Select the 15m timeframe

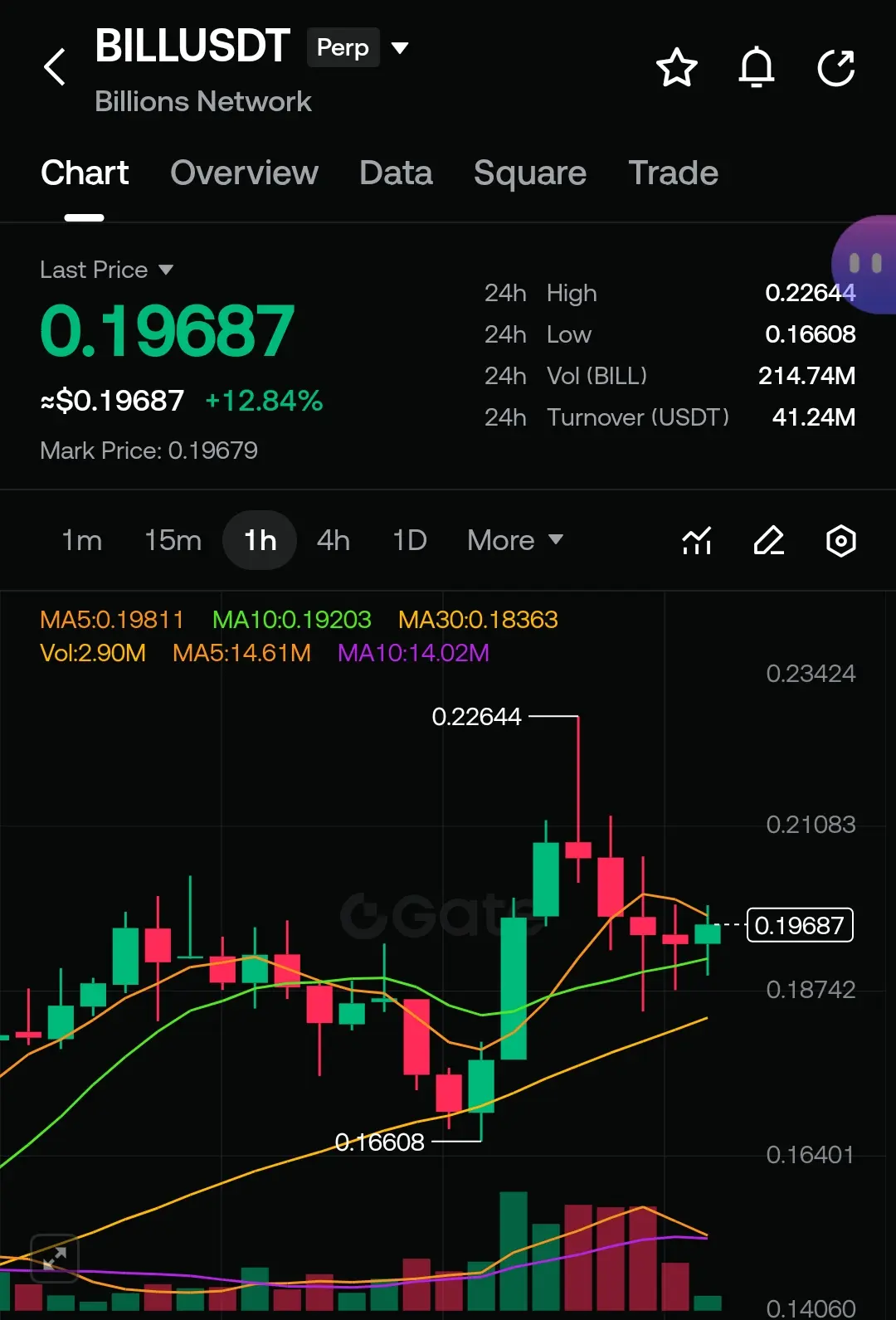173,540
